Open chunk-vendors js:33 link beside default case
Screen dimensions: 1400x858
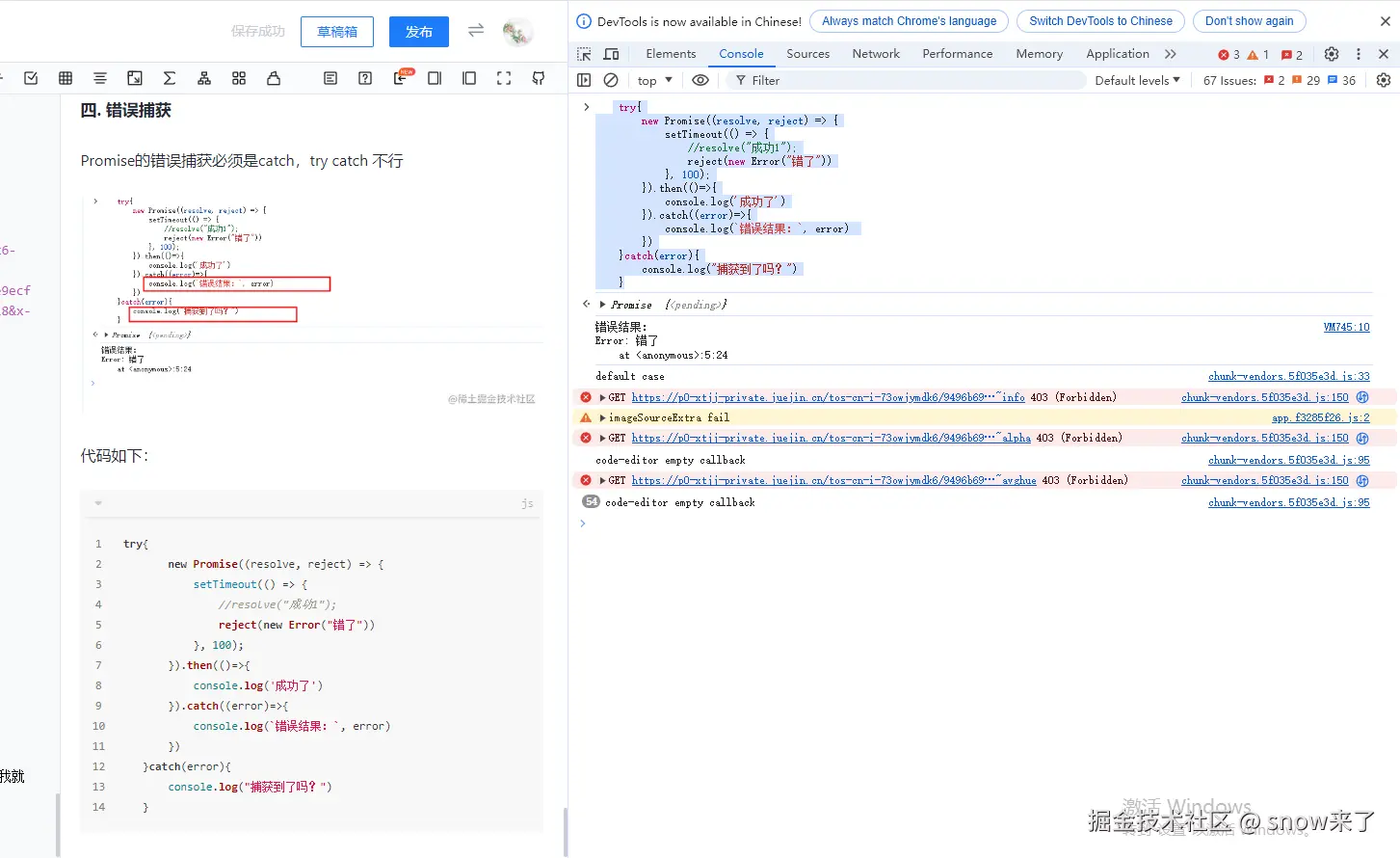coord(1288,376)
